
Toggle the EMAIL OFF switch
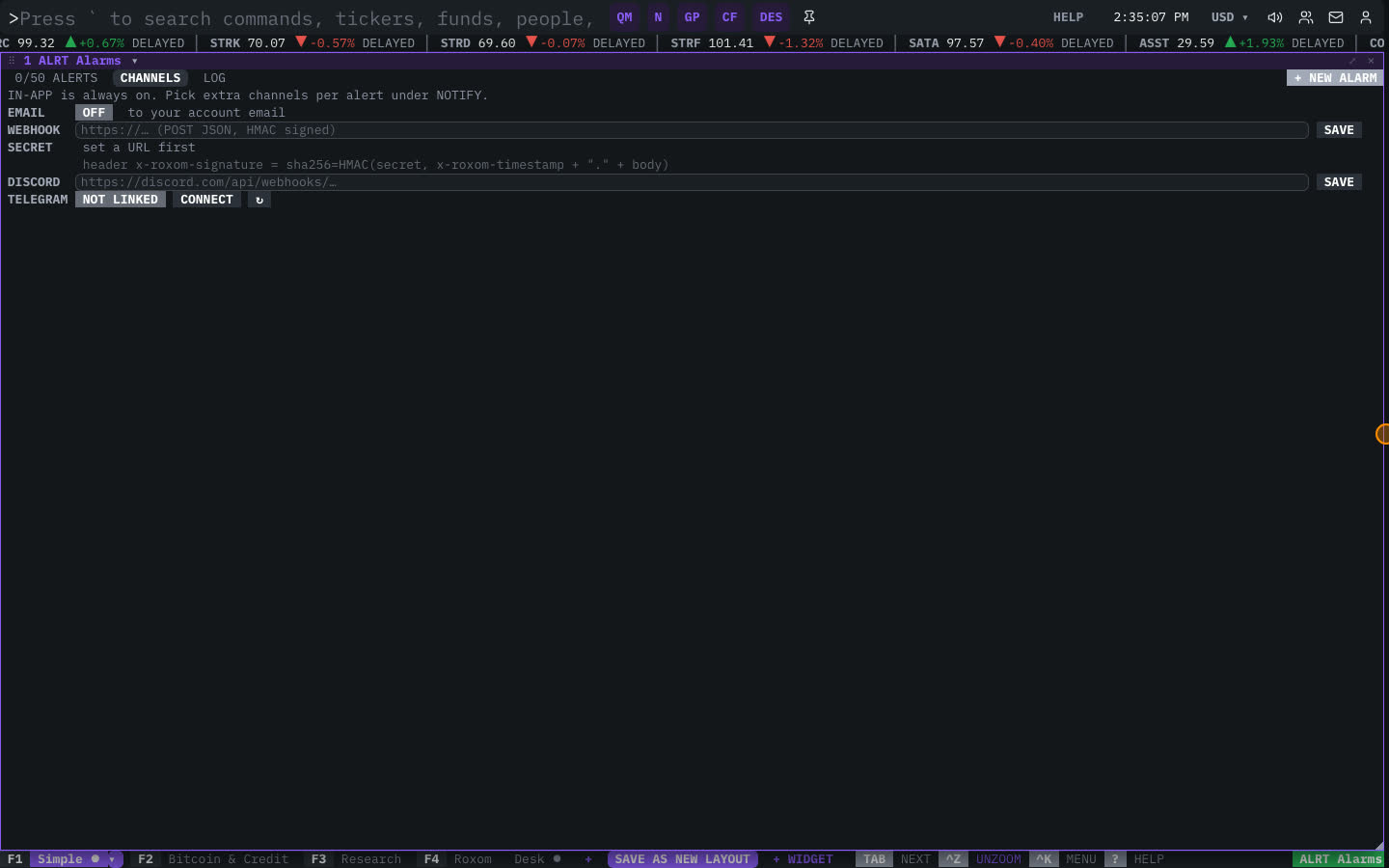click(x=94, y=113)
